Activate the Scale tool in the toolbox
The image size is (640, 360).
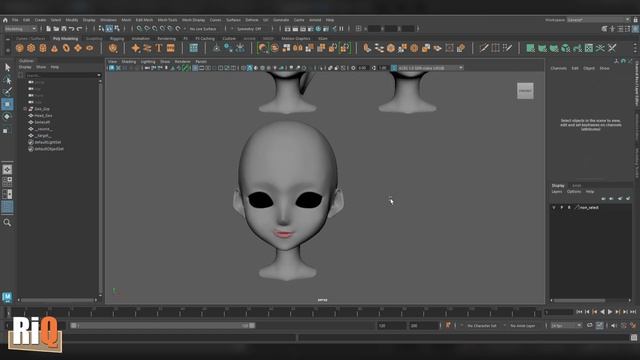[7, 131]
